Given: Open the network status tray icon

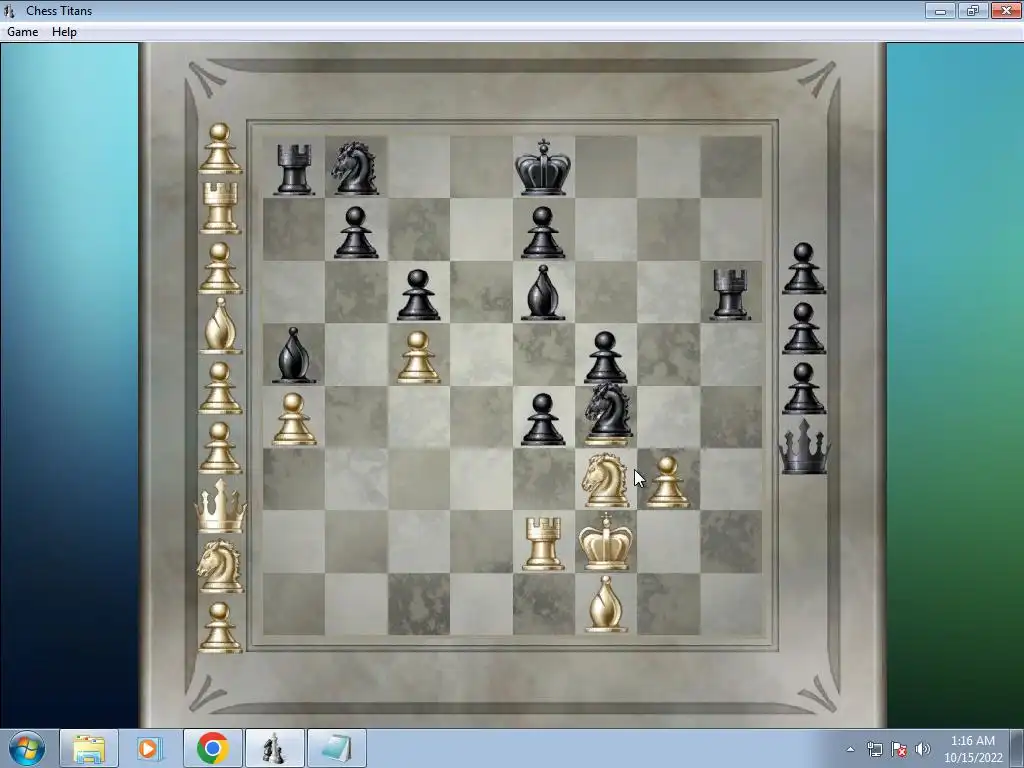Looking at the screenshot, I should (x=874, y=749).
